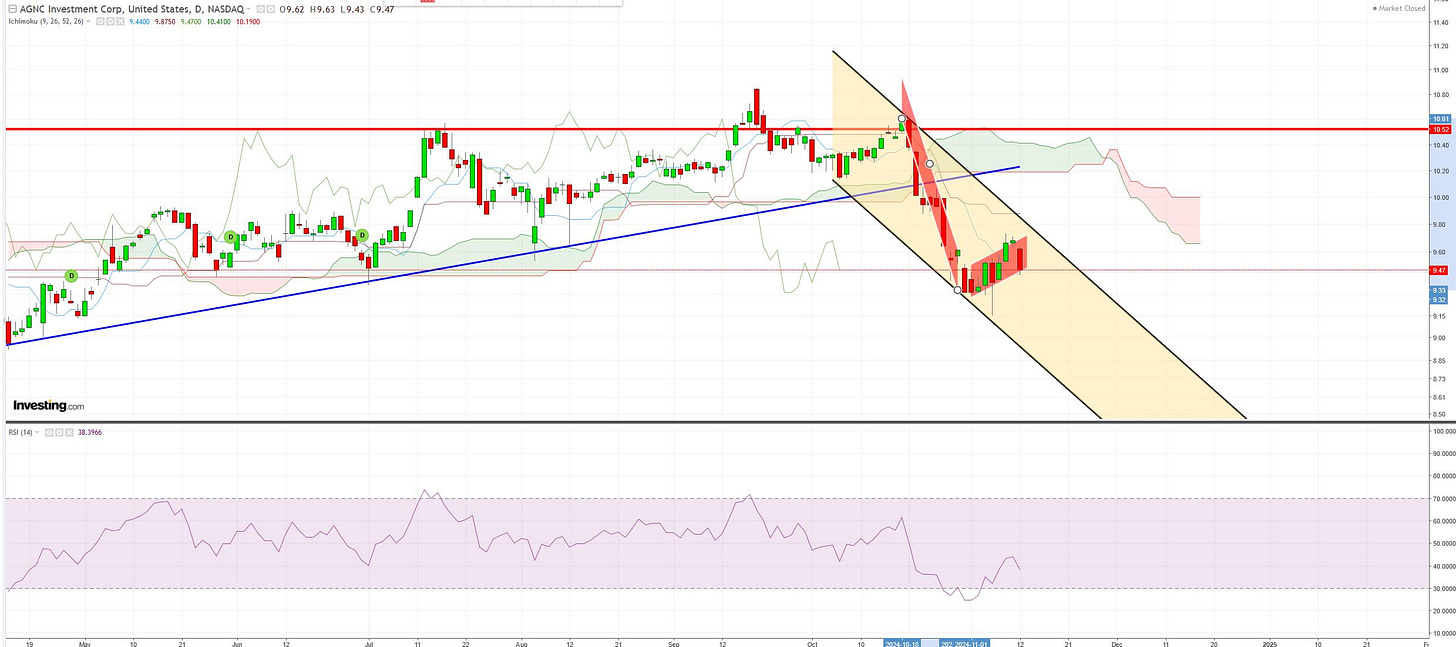Click the Ichimoku value 10.1900
The width and height of the screenshot is (1456, 647).
[x=247, y=21]
